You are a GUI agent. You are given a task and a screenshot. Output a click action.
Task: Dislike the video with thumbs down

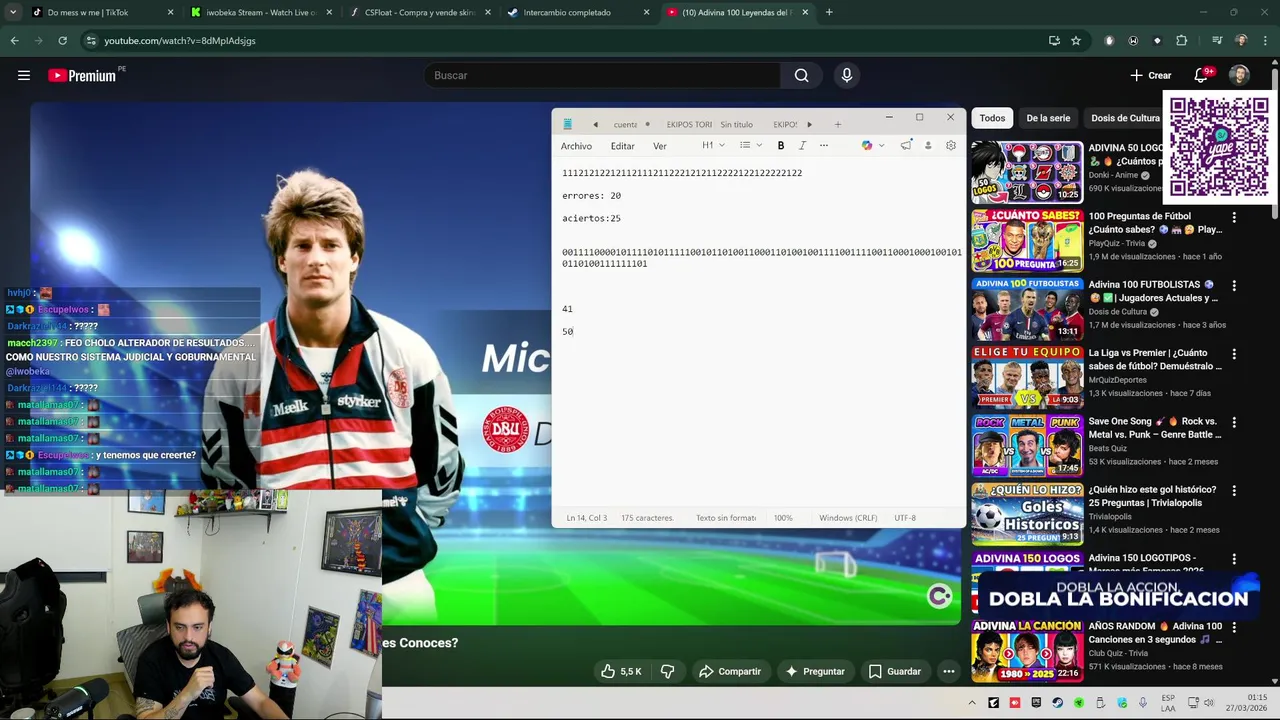pyautogui.click(x=668, y=671)
